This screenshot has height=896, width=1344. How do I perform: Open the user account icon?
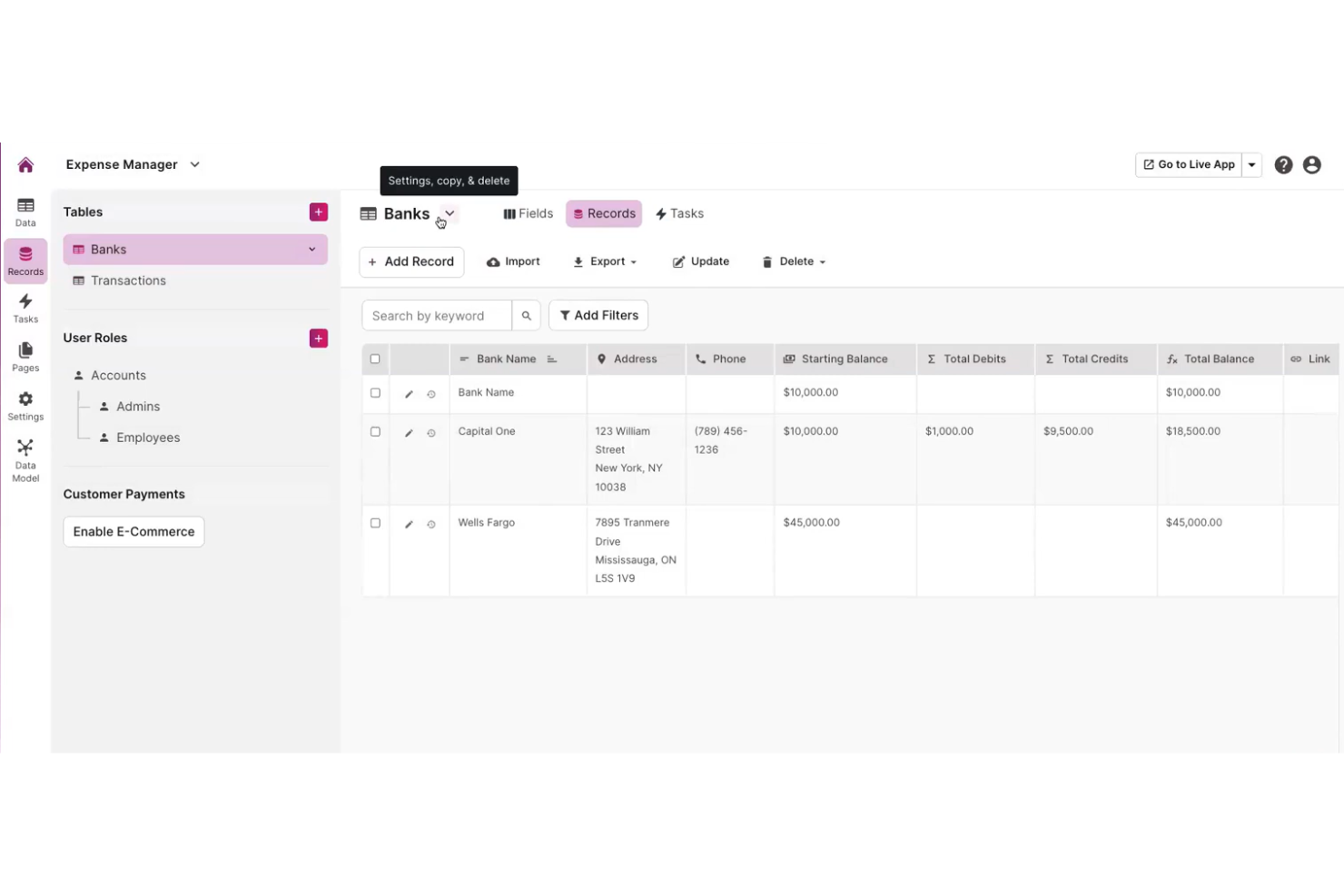coord(1311,164)
